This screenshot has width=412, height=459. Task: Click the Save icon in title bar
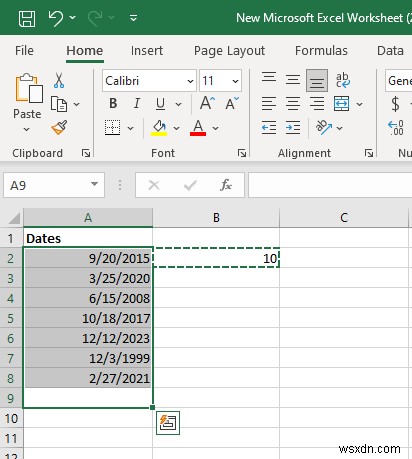[x=27, y=18]
